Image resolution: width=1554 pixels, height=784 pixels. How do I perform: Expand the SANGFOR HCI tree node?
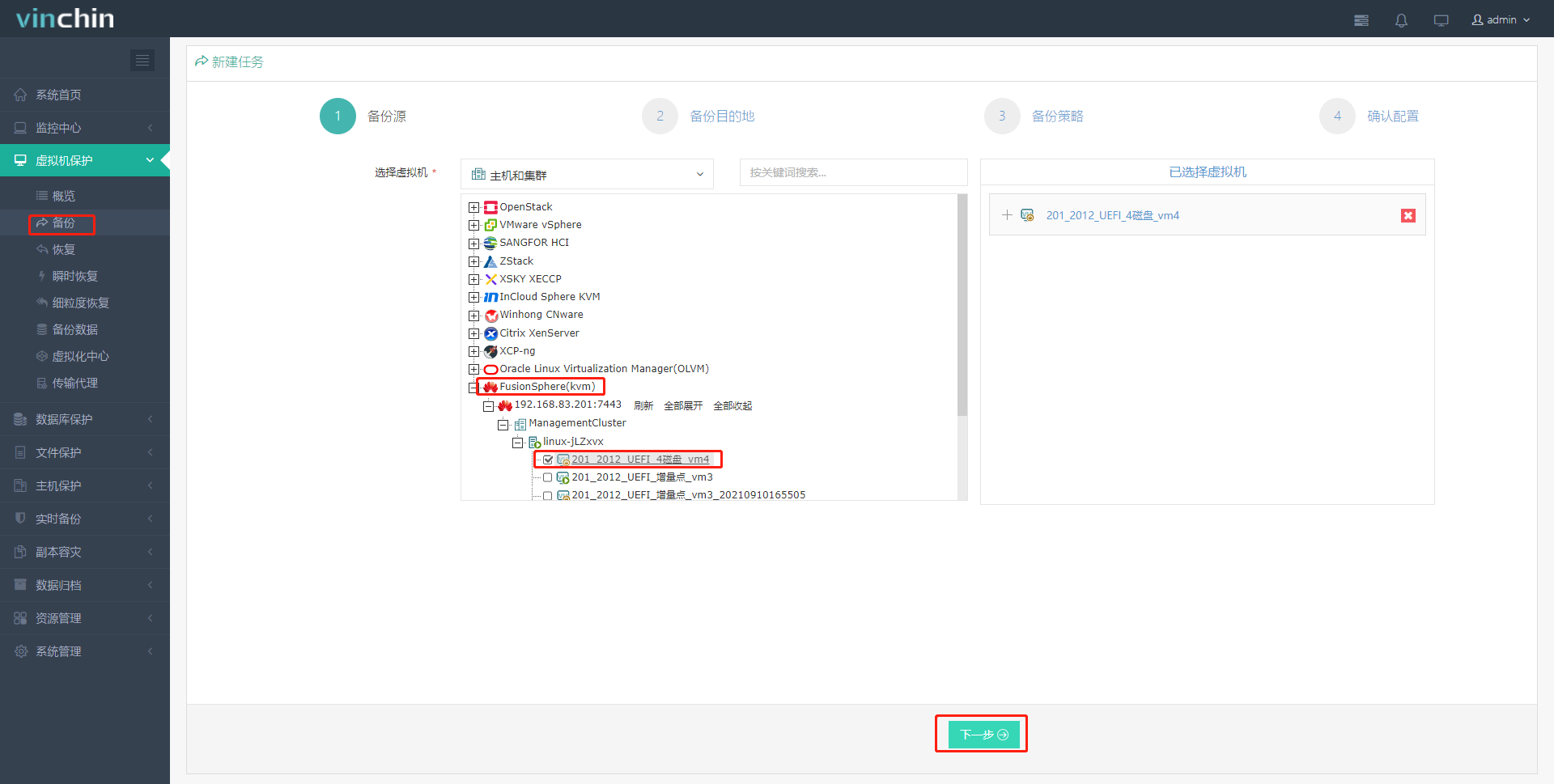pyautogui.click(x=473, y=243)
